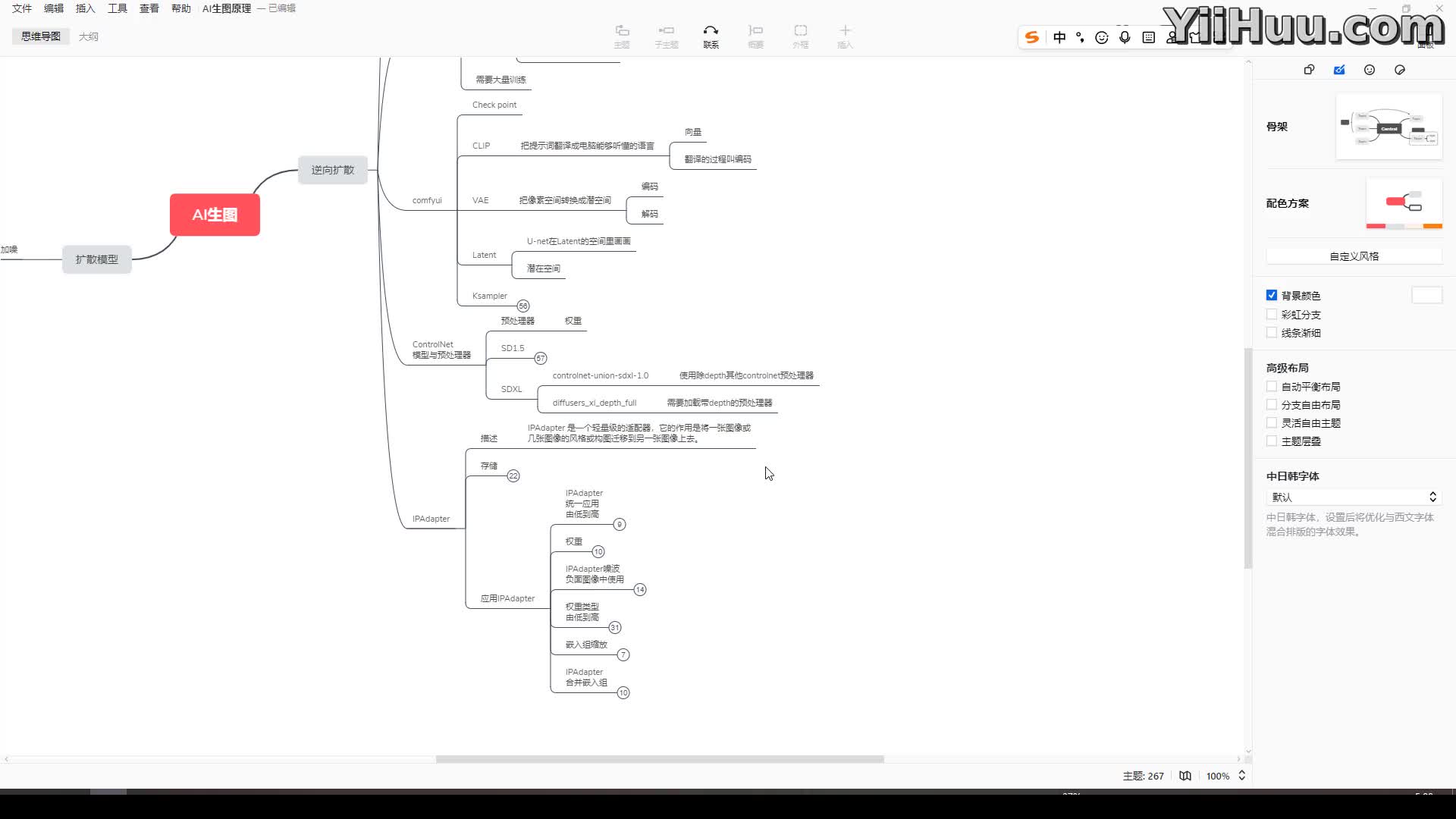Click the 主题 topic toolbar icon
This screenshot has width=1456, height=819.
point(622,31)
